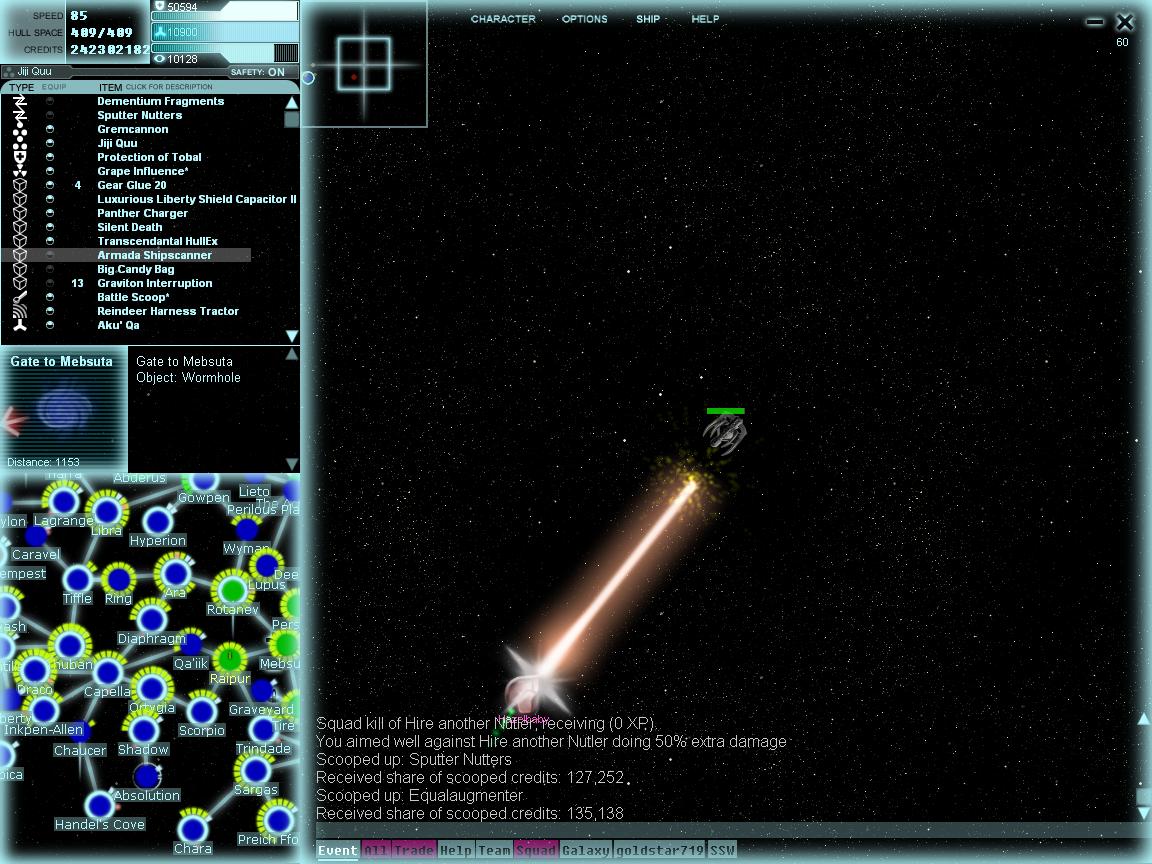Screen dimensions: 1152x864
Task: Click the Dementium Fragments type icon
Action: pyautogui.click(x=19, y=101)
